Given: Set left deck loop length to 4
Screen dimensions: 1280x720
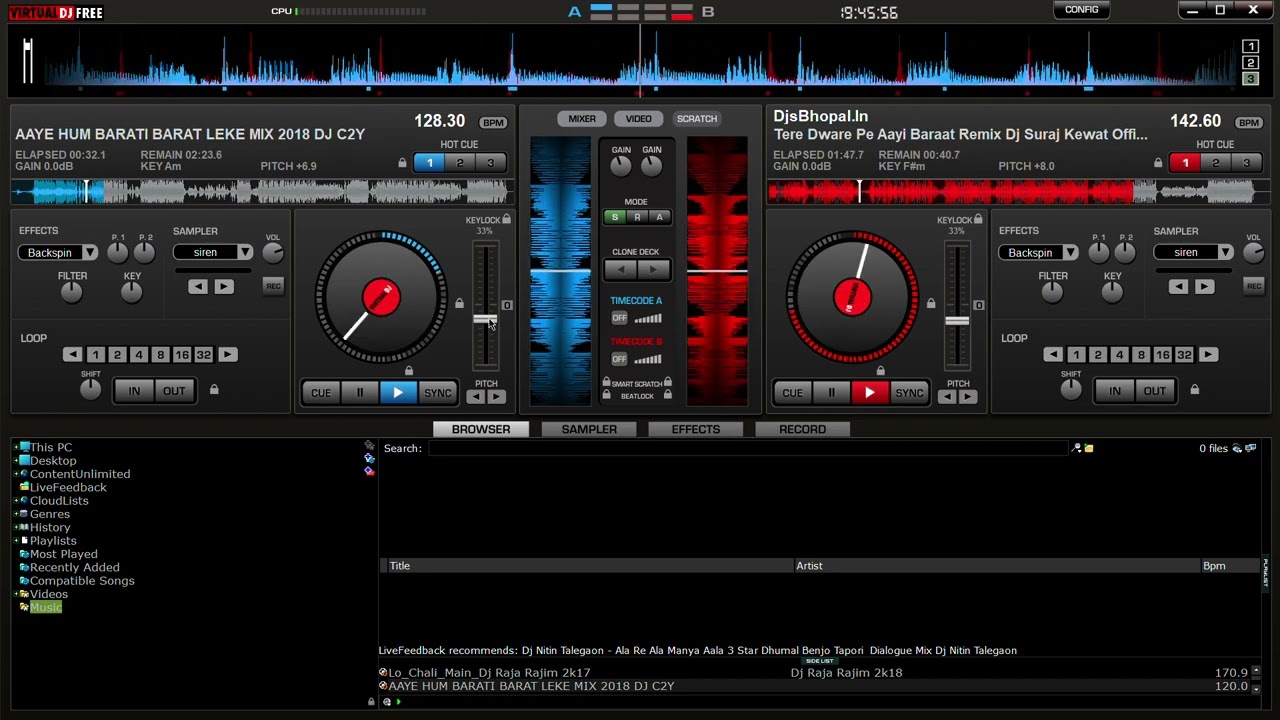Looking at the screenshot, I should tap(139, 355).
